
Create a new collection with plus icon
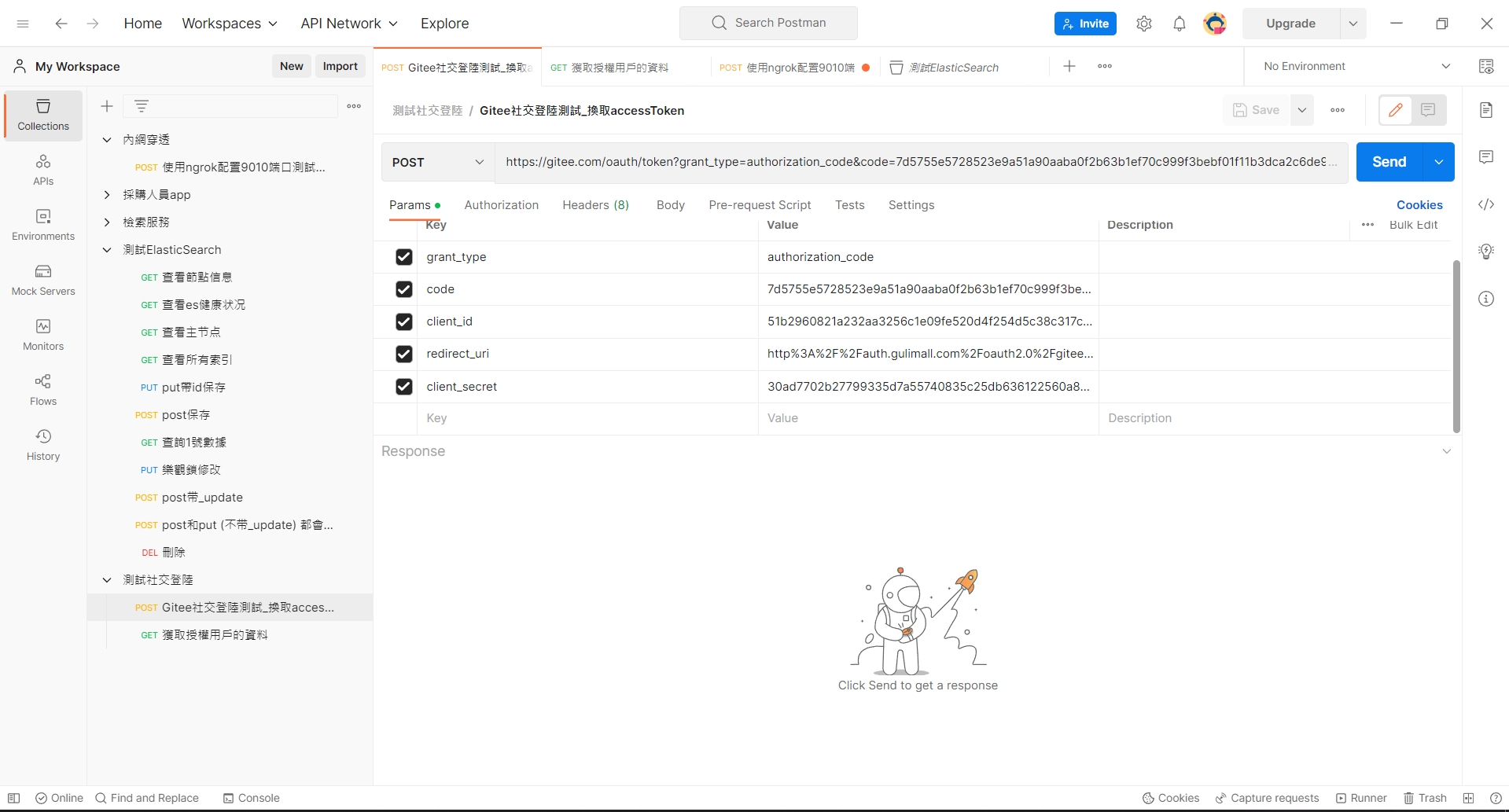(x=107, y=106)
